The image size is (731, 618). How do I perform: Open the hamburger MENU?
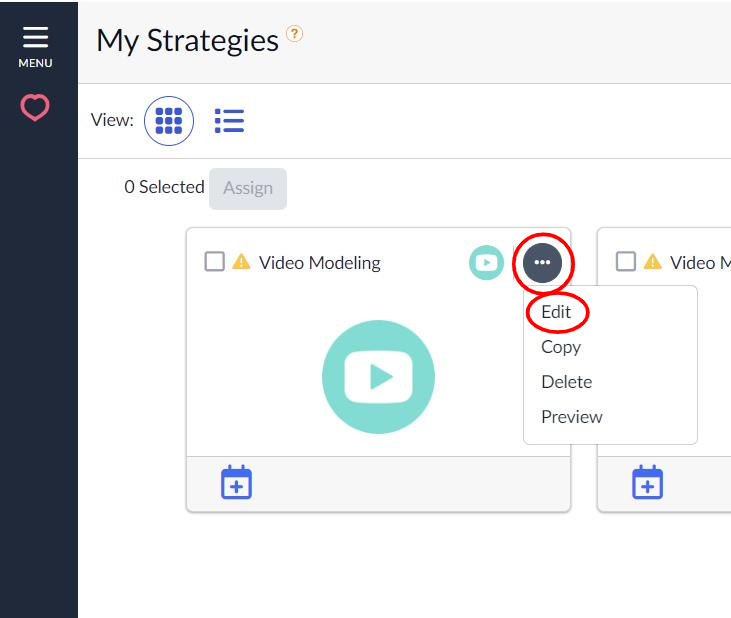pyautogui.click(x=35, y=47)
